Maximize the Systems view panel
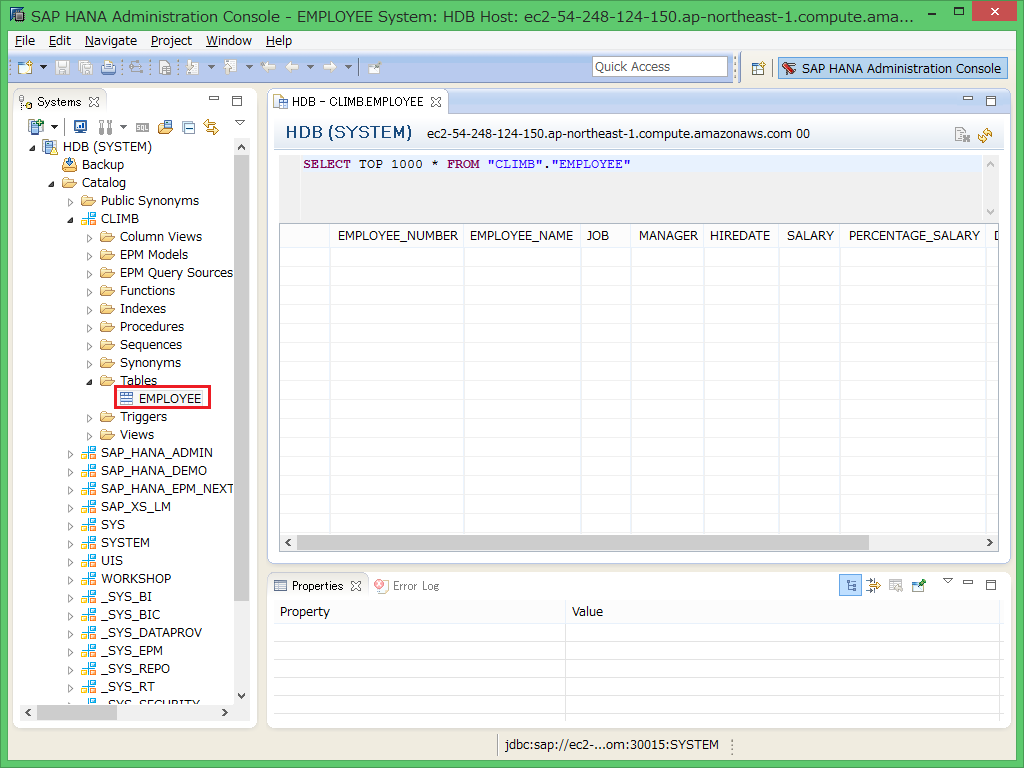The height and width of the screenshot is (768, 1024). [x=237, y=101]
